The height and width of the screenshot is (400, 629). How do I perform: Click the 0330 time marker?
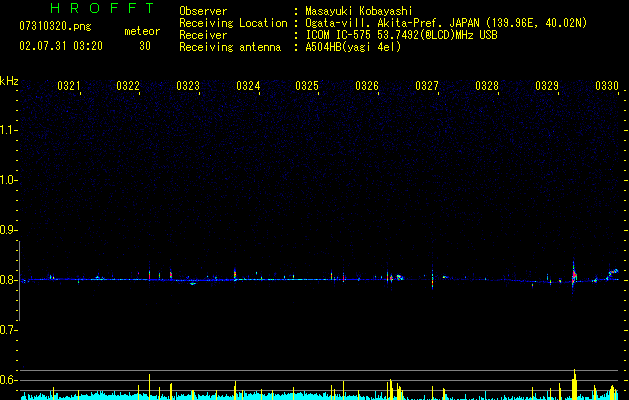pyautogui.click(x=607, y=86)
